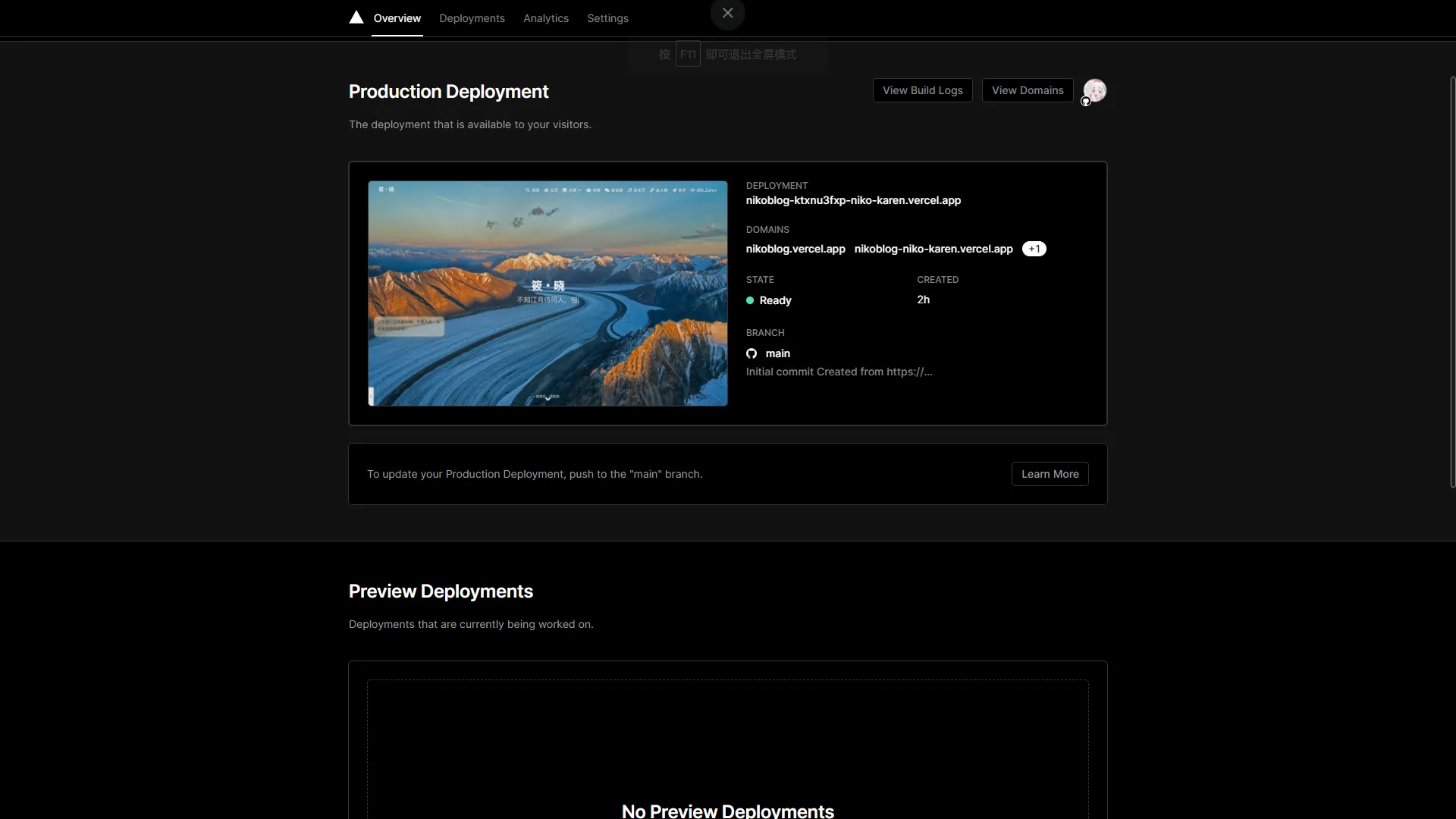
Task: Open the Initial commit message link
Action: [x=839, y=372]
